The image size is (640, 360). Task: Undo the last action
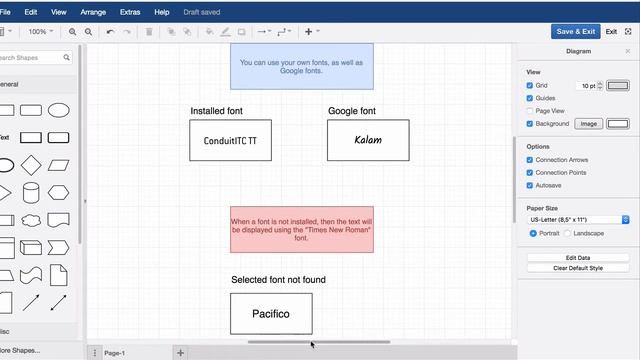[x=110, y=31]
